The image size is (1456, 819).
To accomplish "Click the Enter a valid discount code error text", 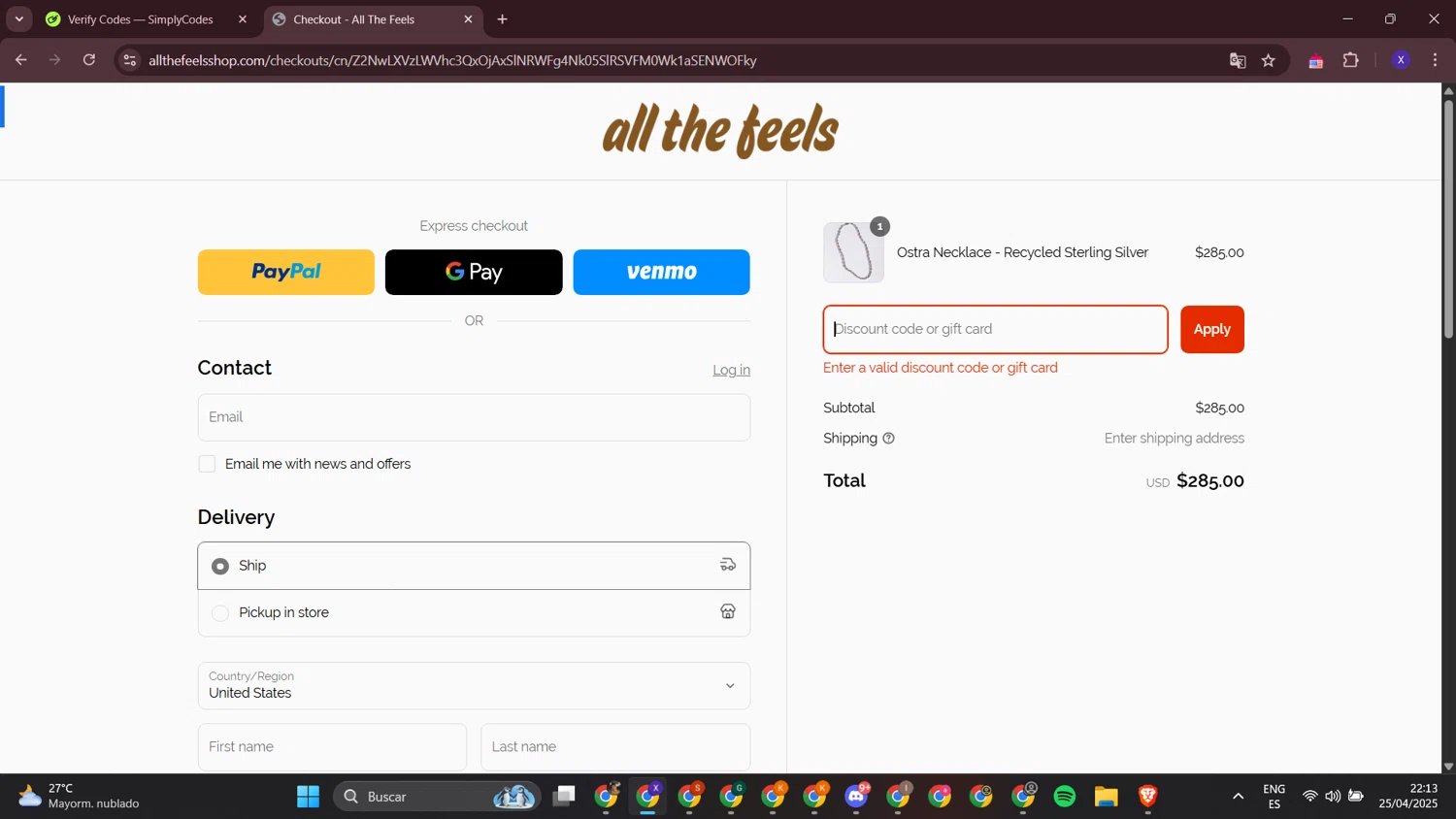I will click(x=941, y=368).
